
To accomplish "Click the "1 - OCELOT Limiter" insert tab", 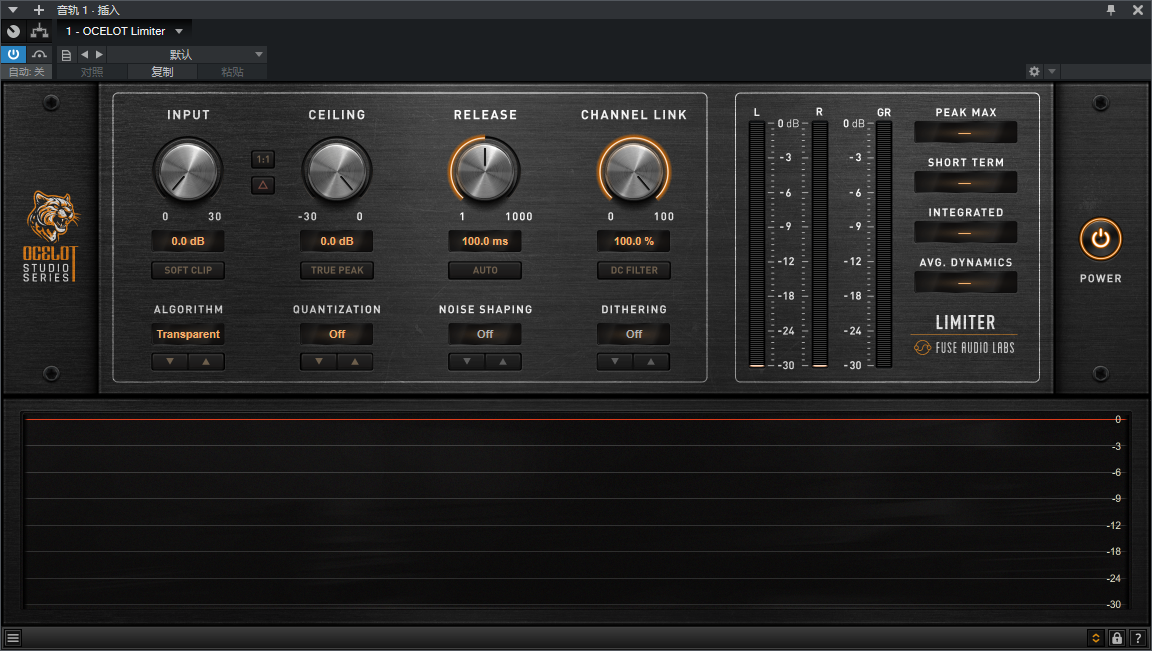I will tap(115, 31).
